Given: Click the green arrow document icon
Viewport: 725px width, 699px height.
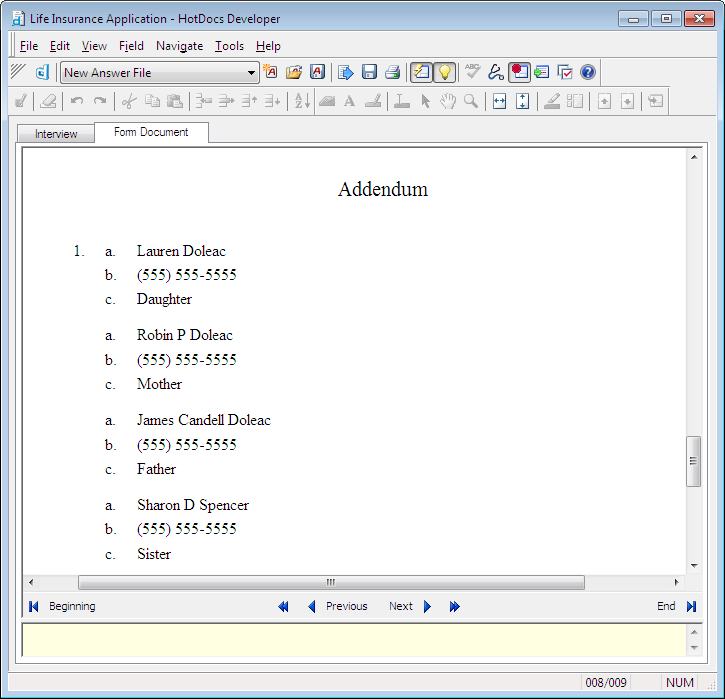Looking at the screenshot, I should pyautogui.click(x=541, y=72).
